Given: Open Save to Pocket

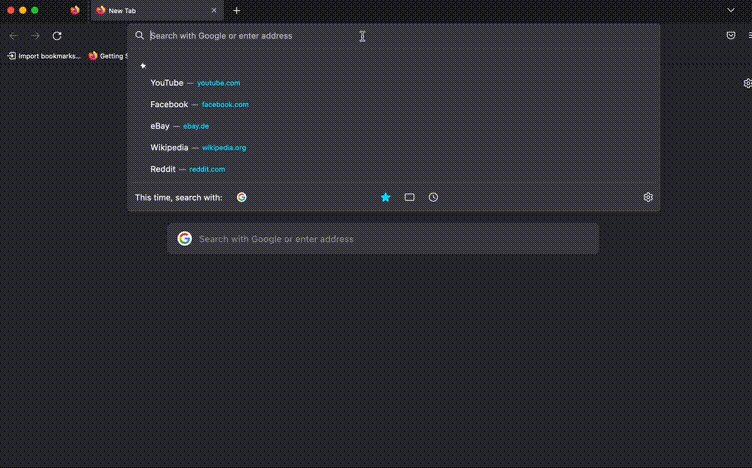Looking at the screenshot, I should [730, 35].
